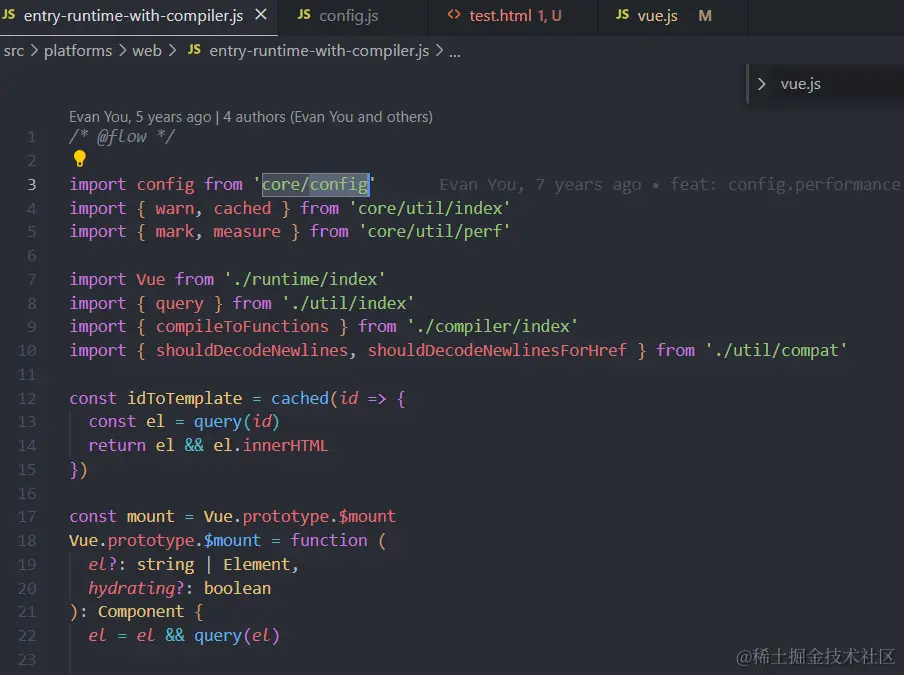The height and width of the screenshot is (675, 904).
Task: Open the web breadcrumb folder
Action: click(147, 51)
